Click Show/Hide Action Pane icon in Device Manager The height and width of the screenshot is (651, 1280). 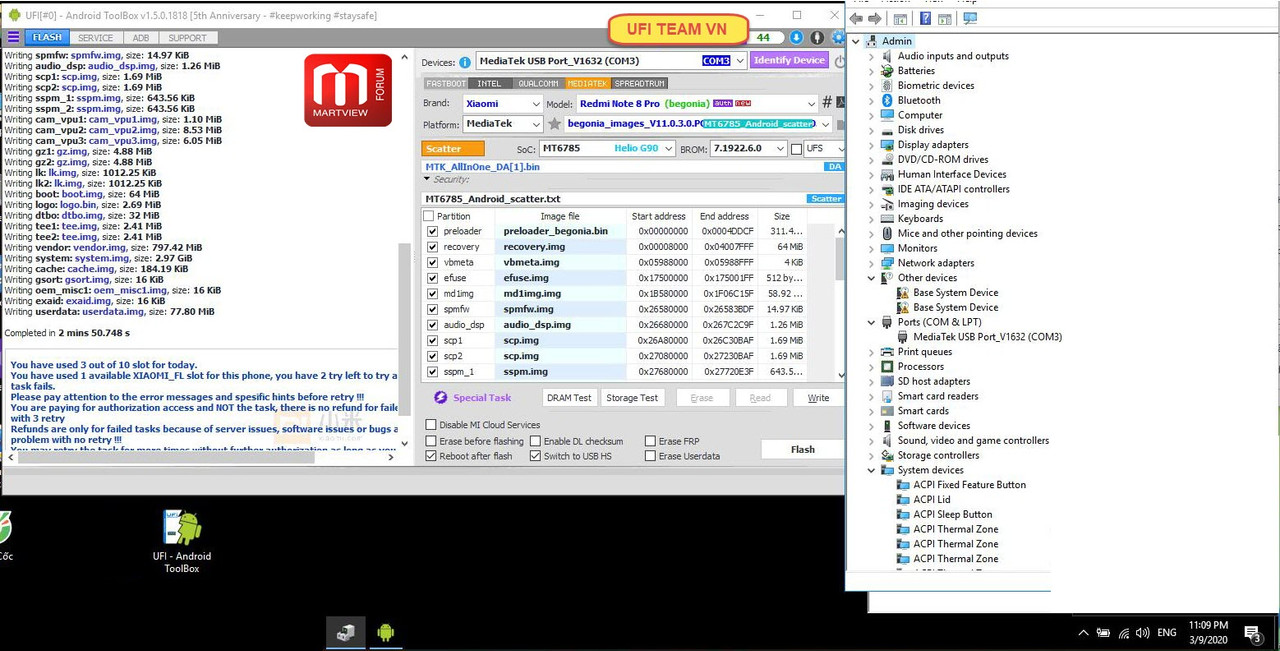coord(945,19)
